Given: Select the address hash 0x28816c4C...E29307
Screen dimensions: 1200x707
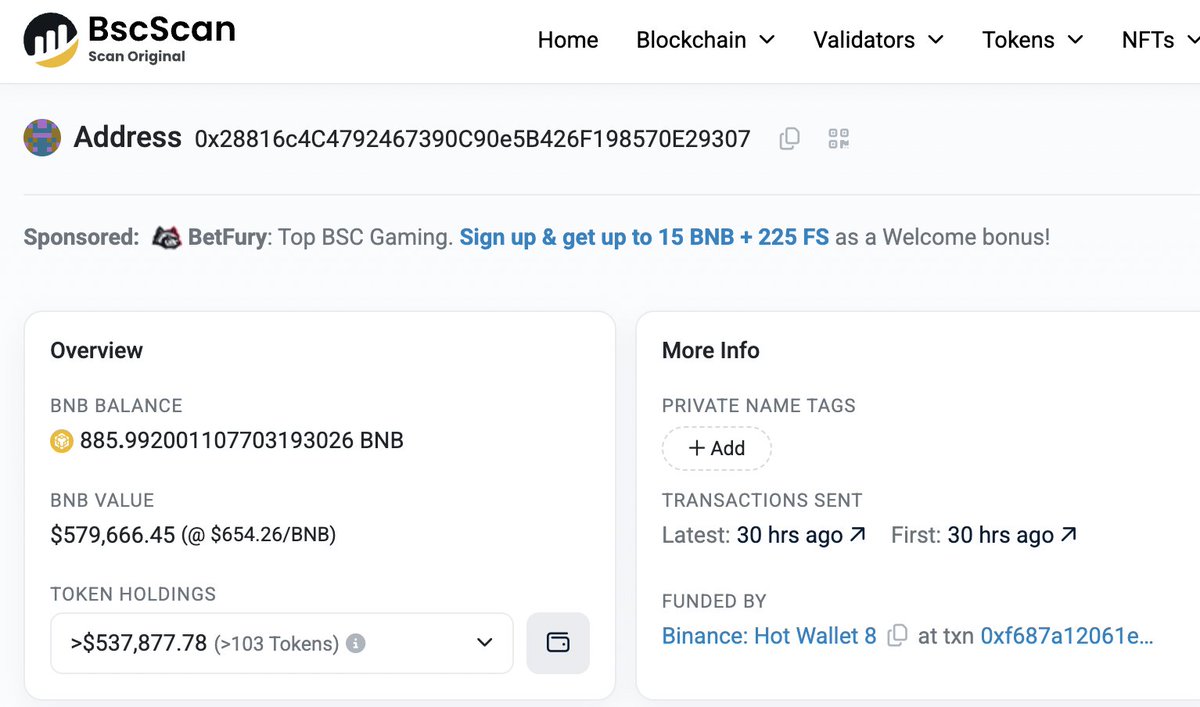Looking at the screenshot, I should (x=472, y=139).
